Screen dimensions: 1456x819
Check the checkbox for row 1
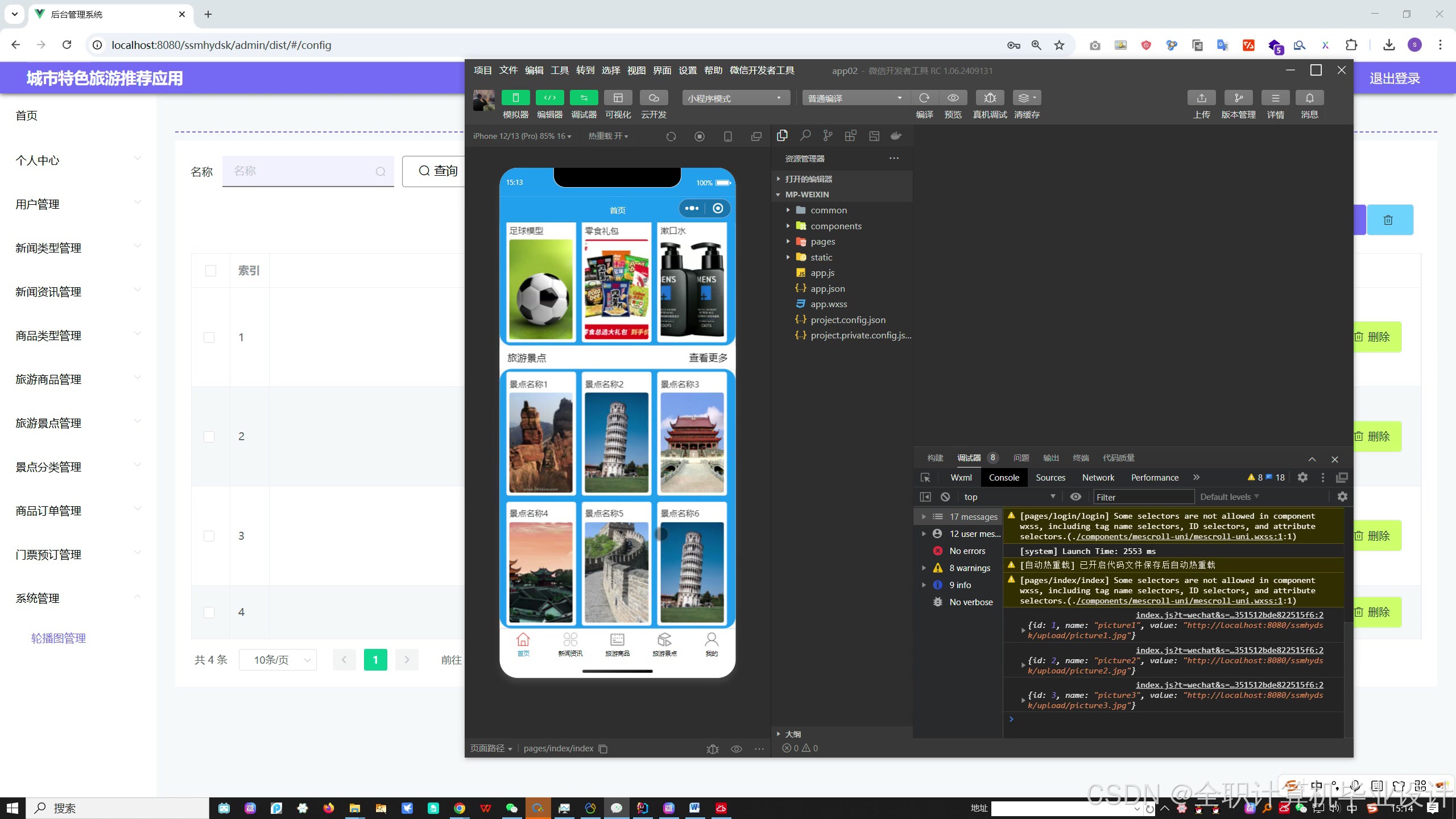pos(209,337)
